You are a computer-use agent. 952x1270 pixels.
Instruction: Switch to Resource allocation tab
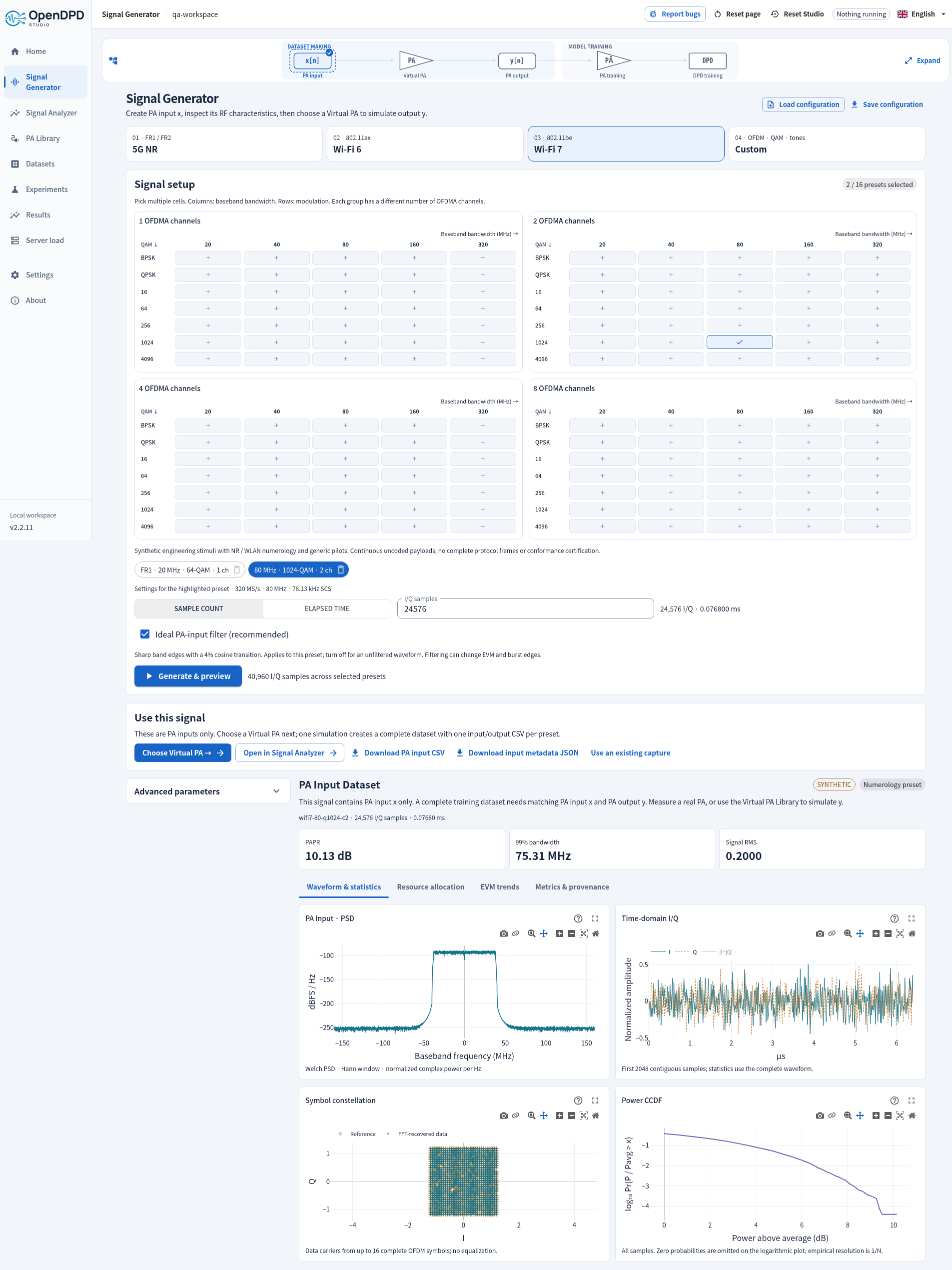point(430,886)
